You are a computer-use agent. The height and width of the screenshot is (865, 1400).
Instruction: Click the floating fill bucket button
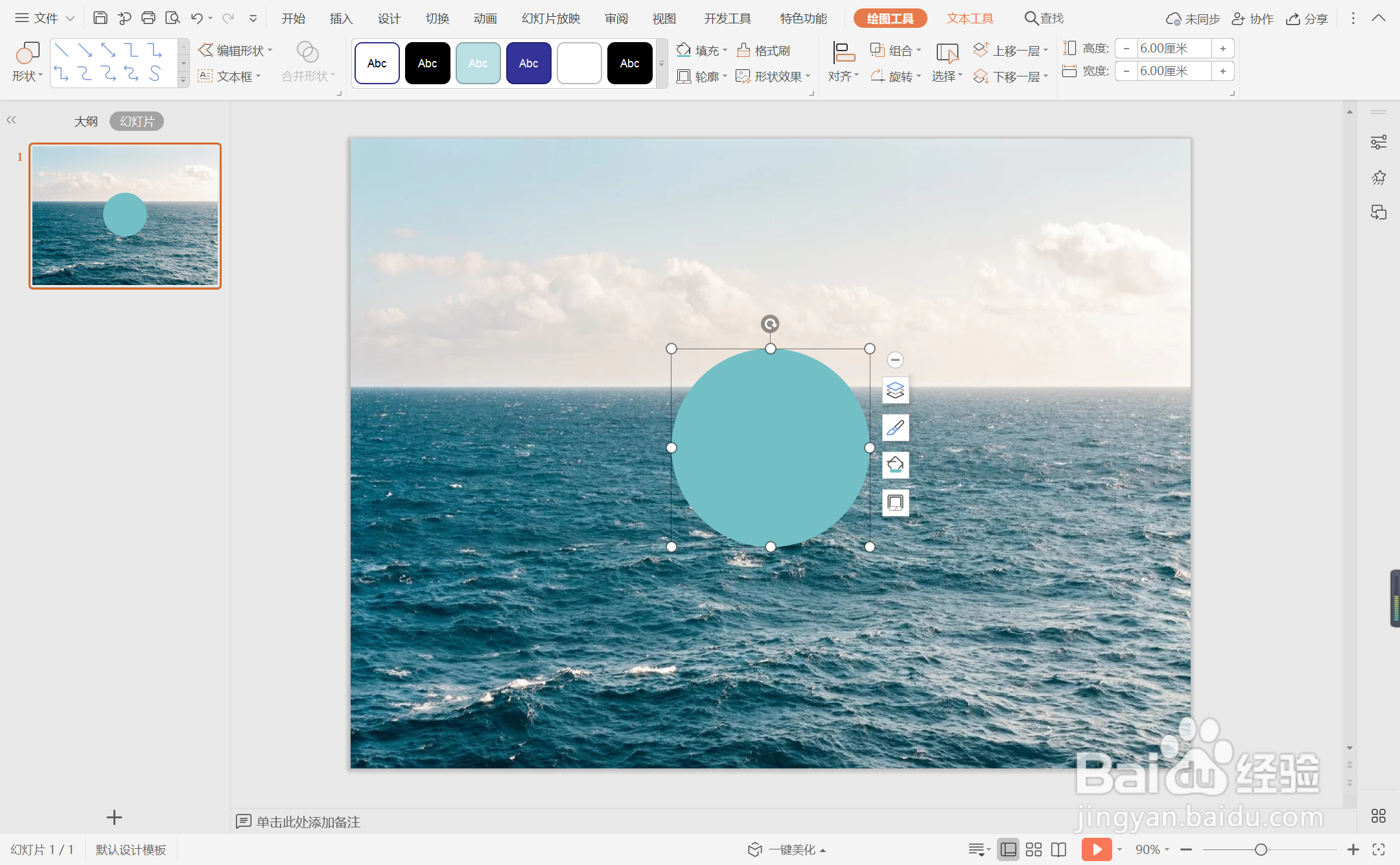(x=895, y=465)
